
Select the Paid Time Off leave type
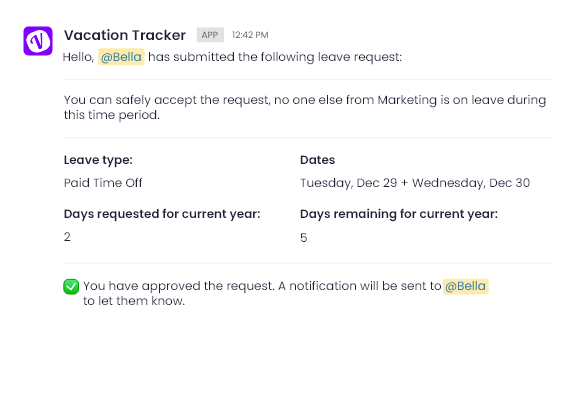tap(103, 183)
